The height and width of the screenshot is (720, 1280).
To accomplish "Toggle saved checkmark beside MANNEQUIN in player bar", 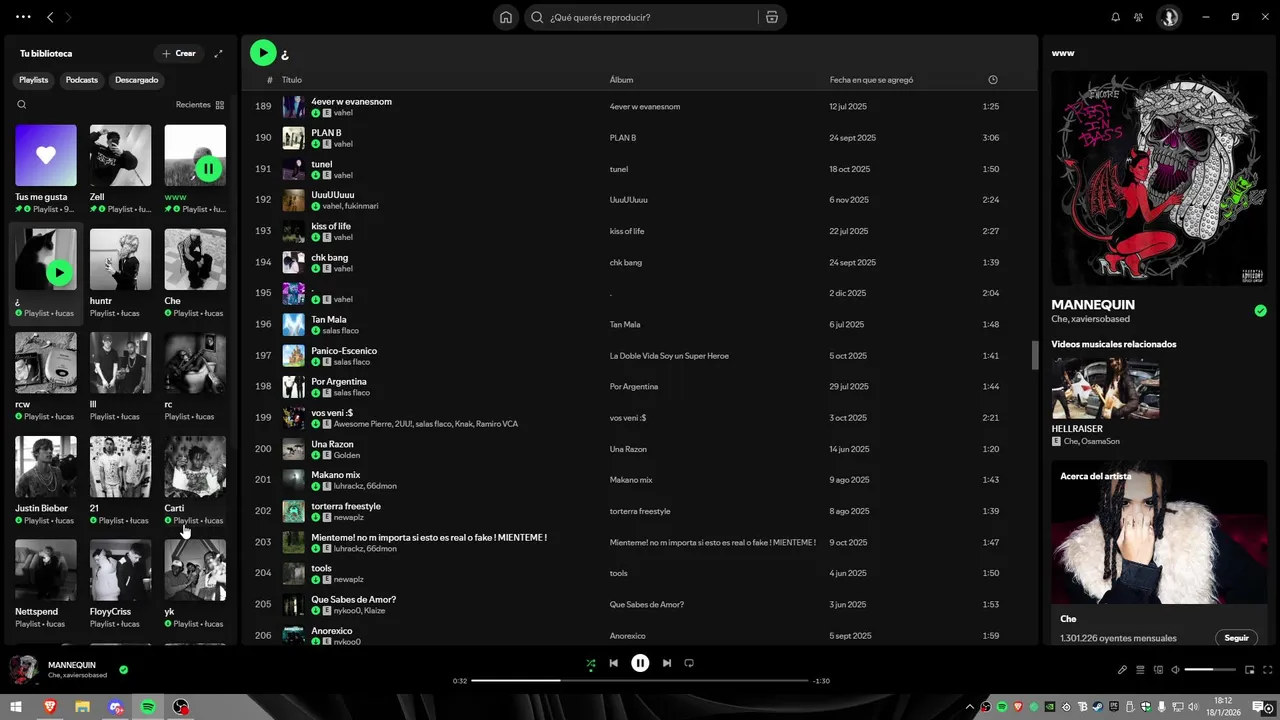I will (123, 670).
